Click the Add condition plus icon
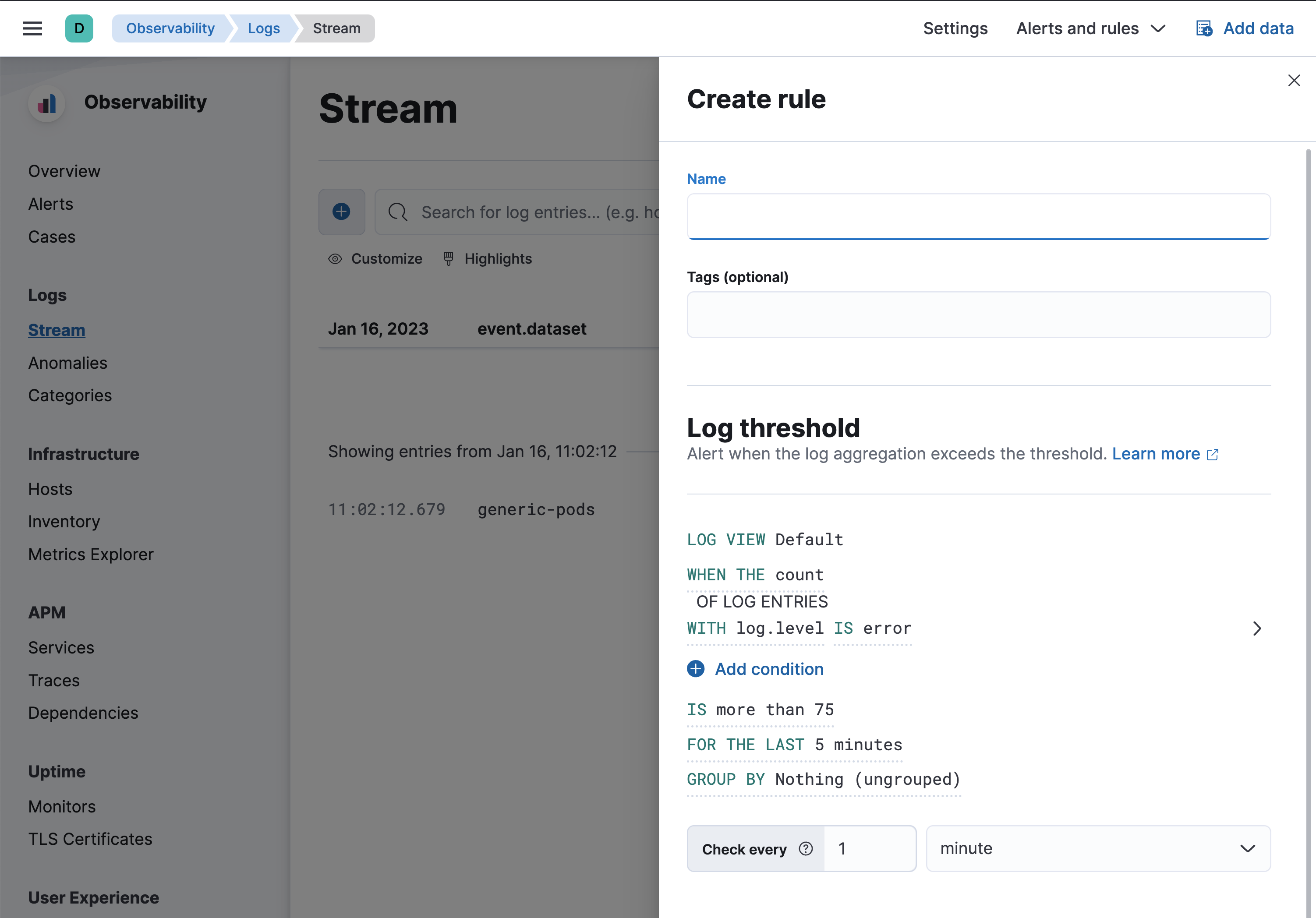Image resolution: width=1316 pixels, height=918 pixels. [x=695, y=669]
